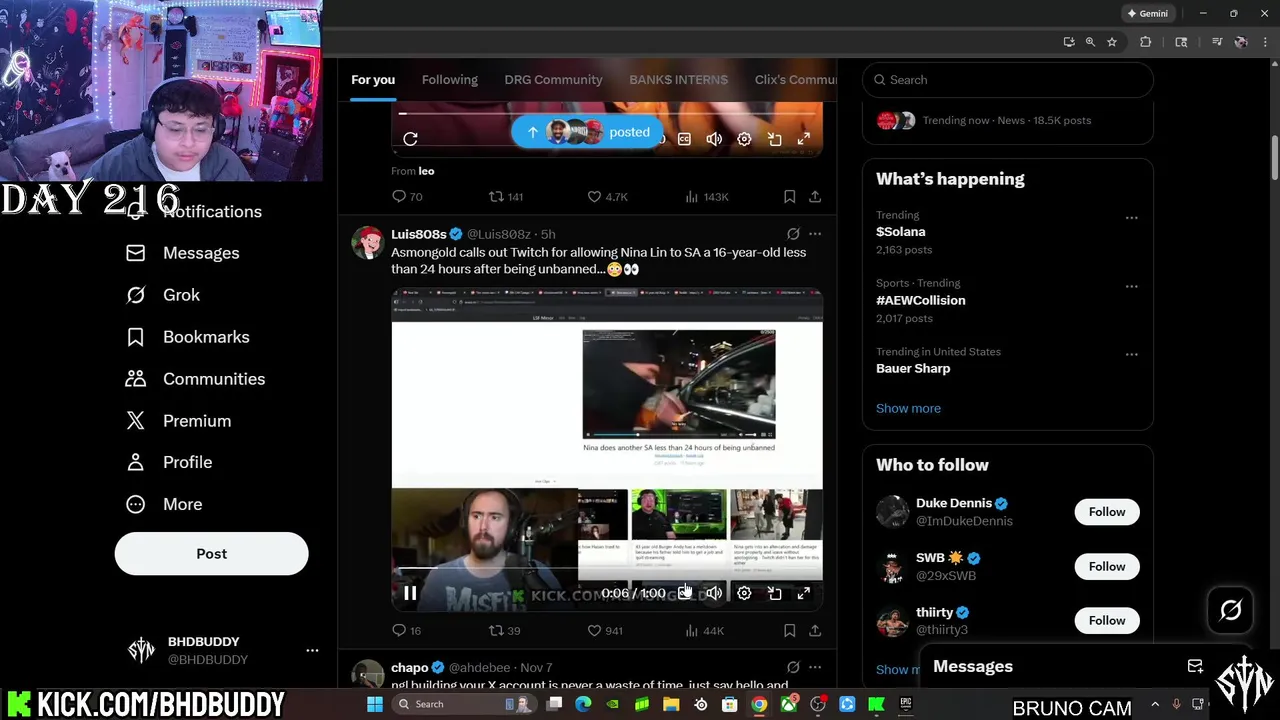The height and width of the screenshot is (720, 1280).
Task: Open the $Solana trending topic
Action: click(x=900, y=232)
